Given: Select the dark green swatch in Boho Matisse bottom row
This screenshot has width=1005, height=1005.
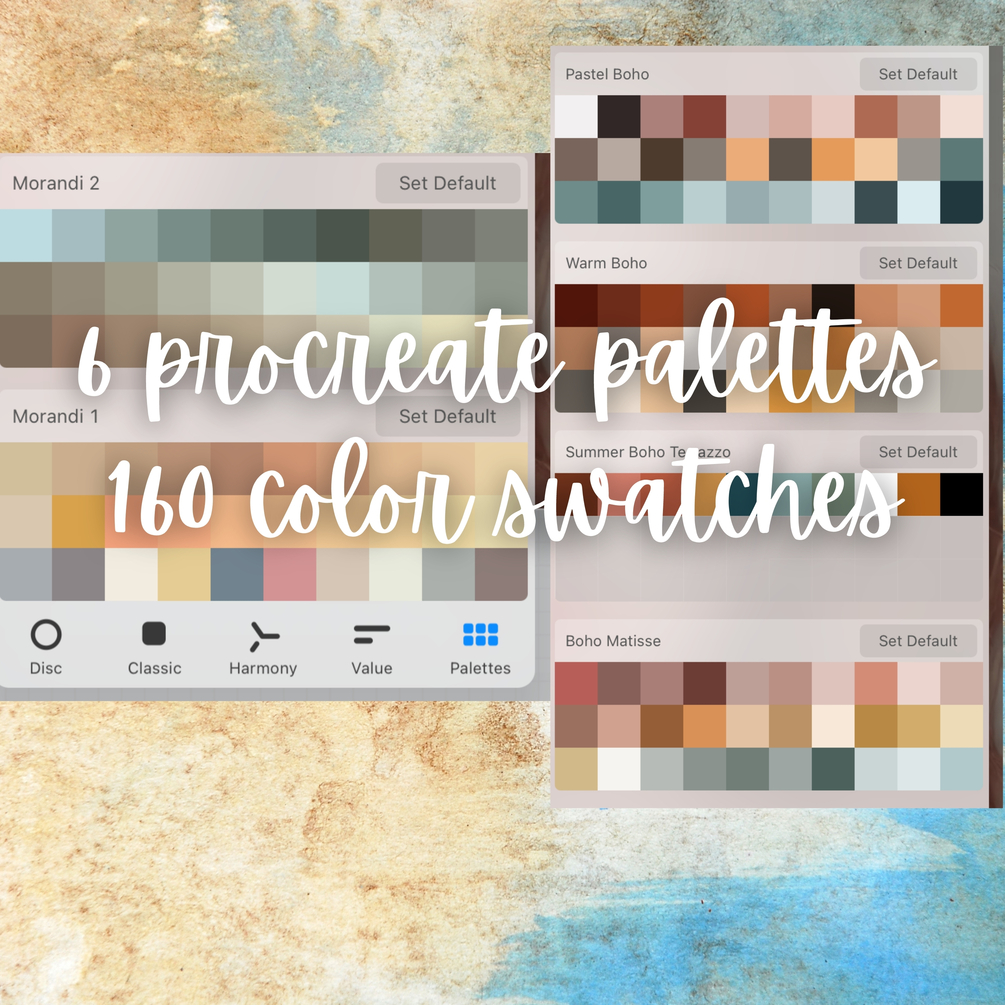Looking at the screenshot, I should [833, 769].
